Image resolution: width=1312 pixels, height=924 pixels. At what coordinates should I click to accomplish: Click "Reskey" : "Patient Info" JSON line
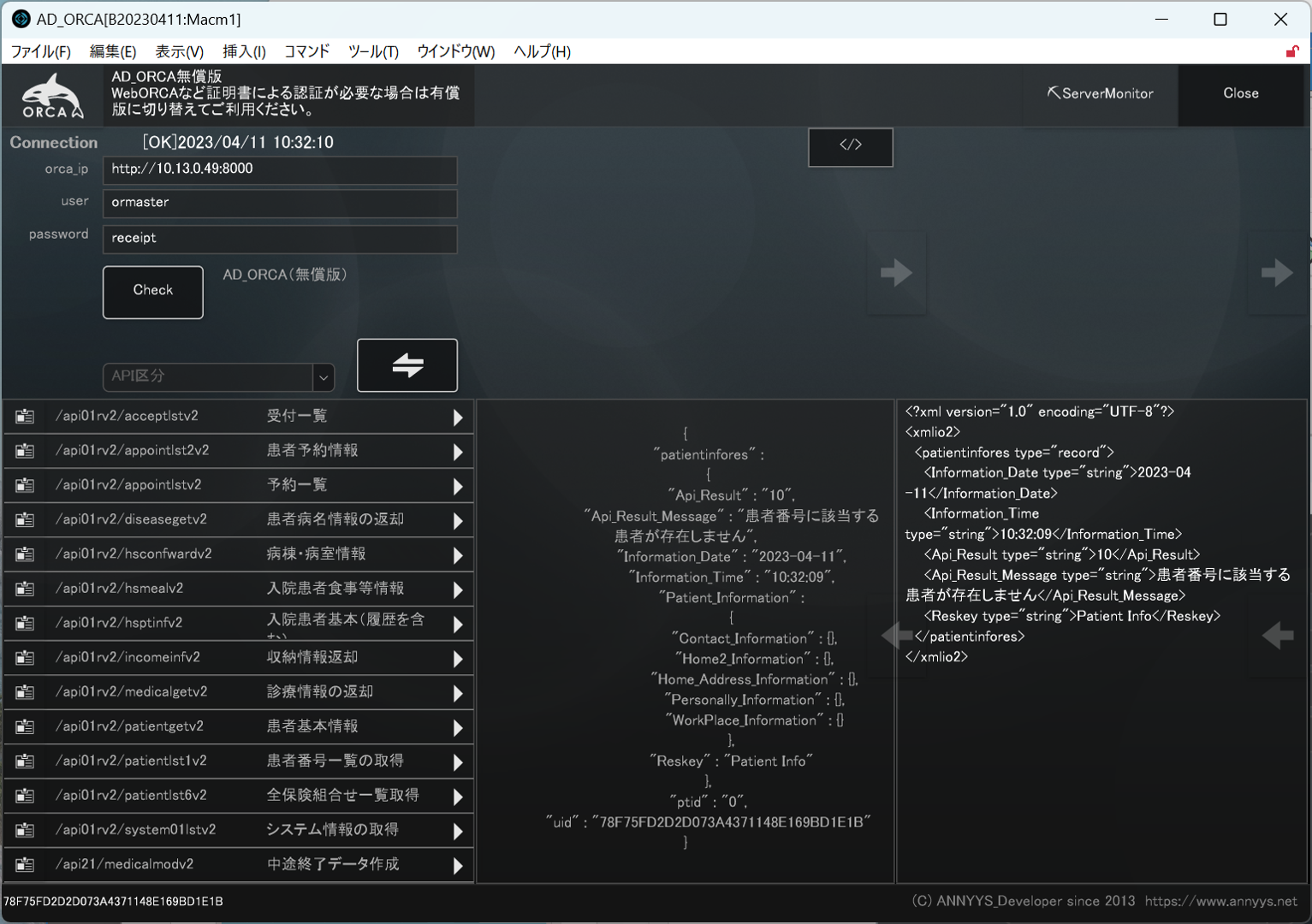(731, 761)
